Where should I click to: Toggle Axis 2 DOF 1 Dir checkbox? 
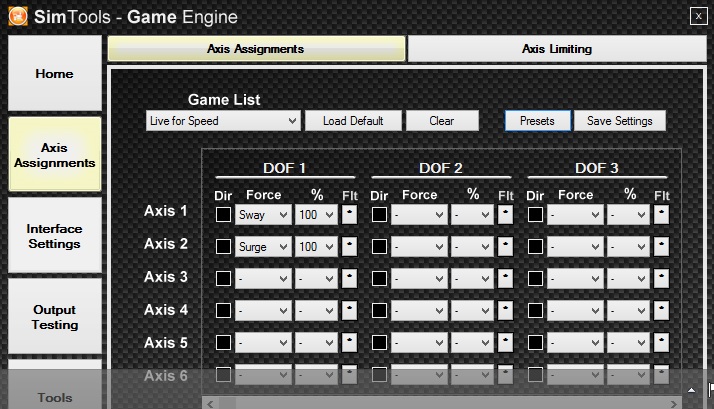[223, 246]
